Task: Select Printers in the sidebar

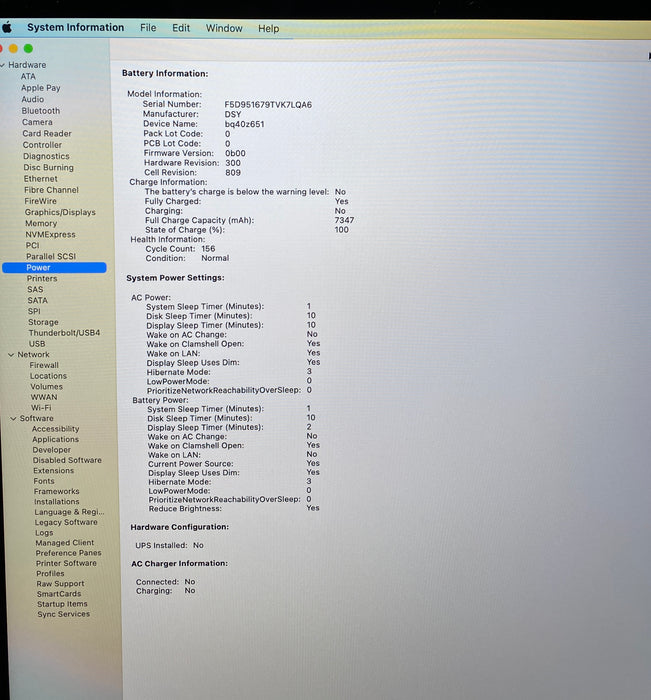Action: [42, 279]
